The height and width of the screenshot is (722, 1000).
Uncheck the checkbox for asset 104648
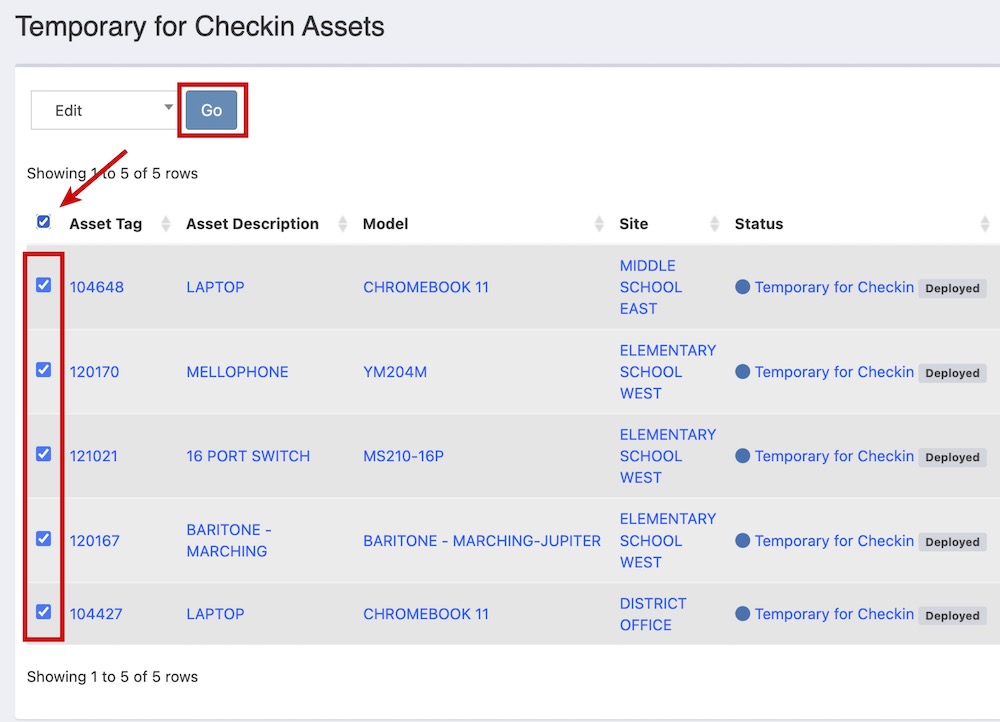tap(43, 285)
